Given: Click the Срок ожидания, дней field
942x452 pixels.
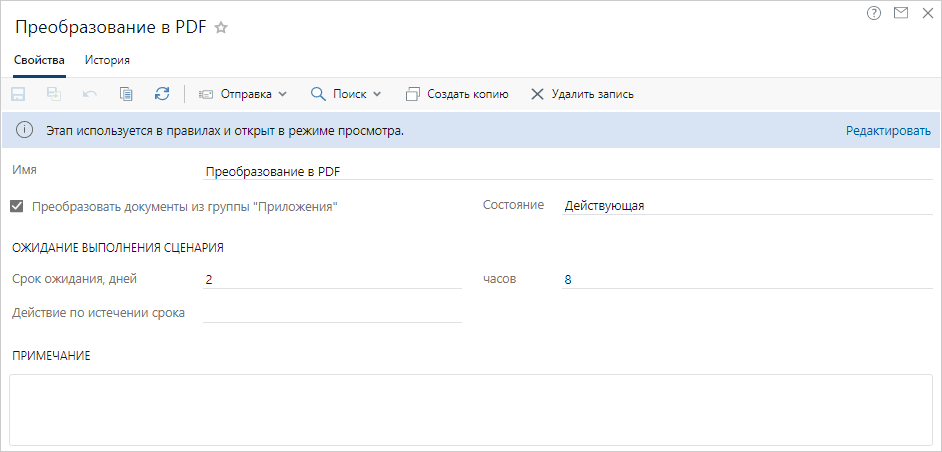Looking at the screenshot, I should click(x=332, y=280).
